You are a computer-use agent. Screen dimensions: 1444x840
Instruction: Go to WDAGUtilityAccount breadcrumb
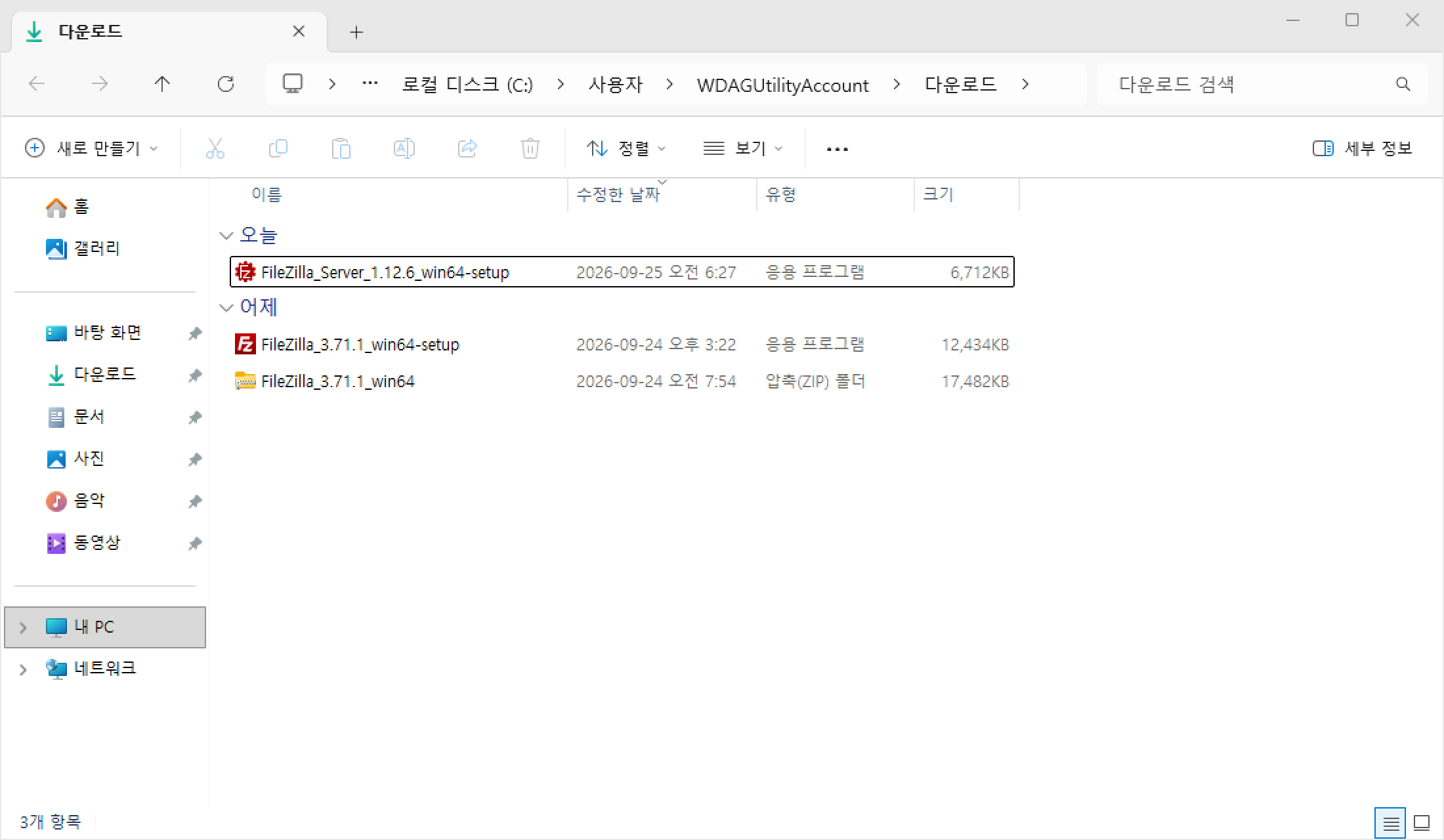pyautogui.click(x=783, y=85)
